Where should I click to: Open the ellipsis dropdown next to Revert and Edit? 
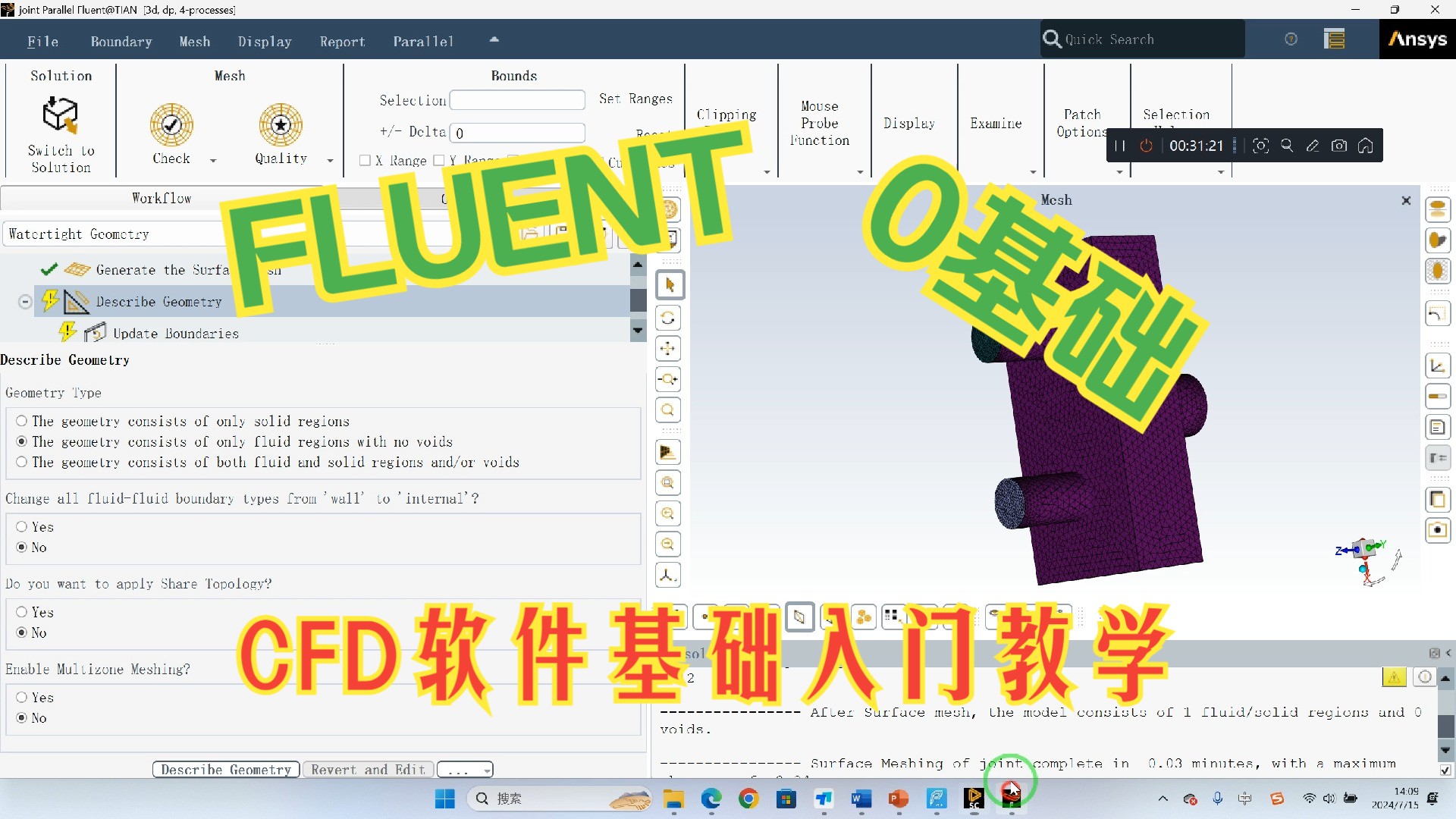(465, 769)
